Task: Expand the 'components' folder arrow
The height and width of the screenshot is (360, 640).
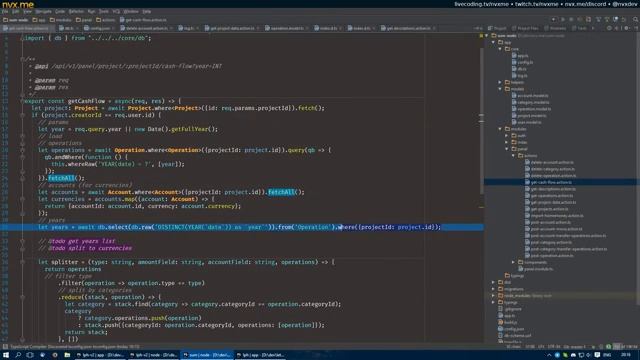Action: pos(513,262)
